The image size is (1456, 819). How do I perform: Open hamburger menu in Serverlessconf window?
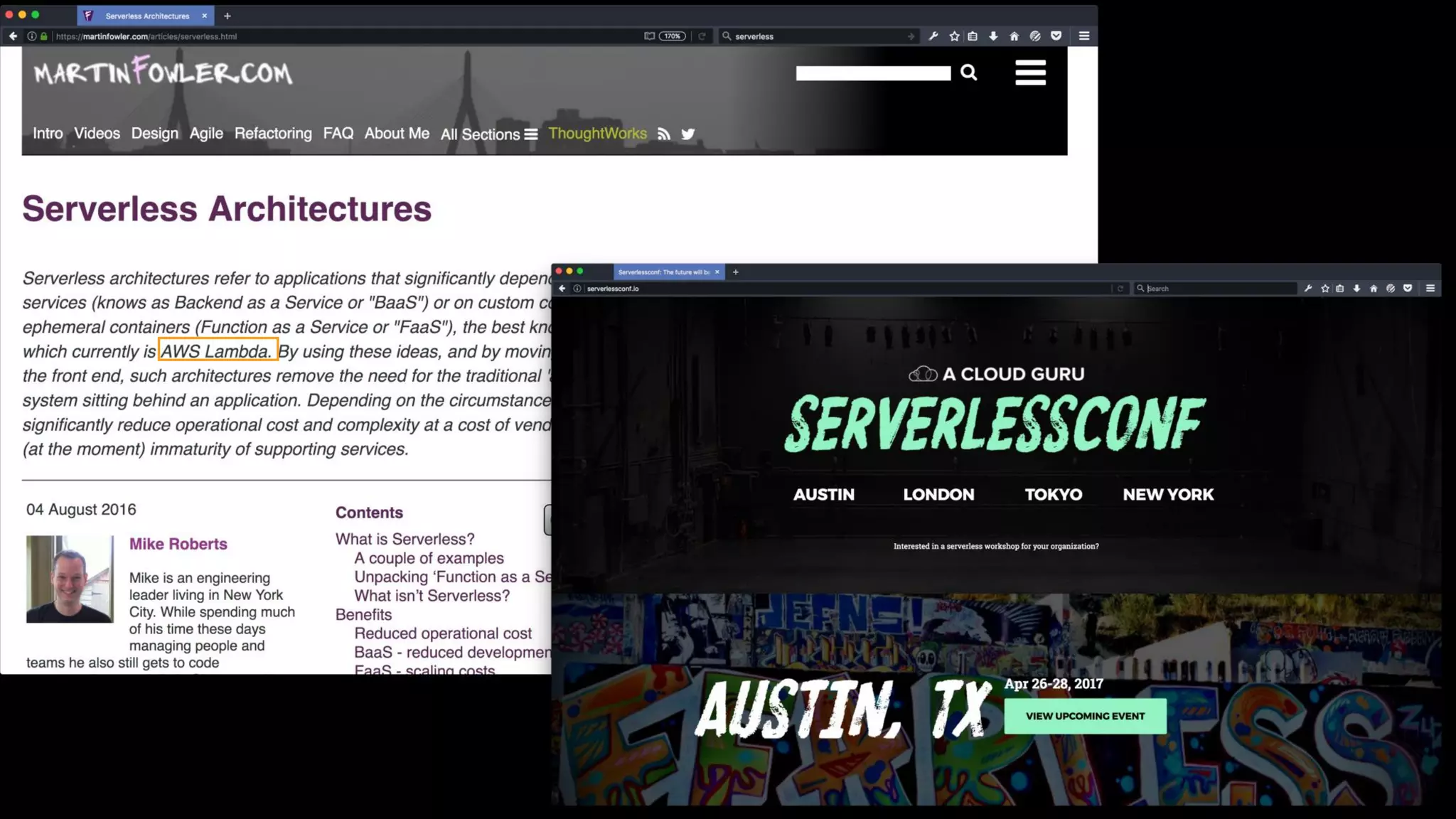click(x=1430, y=289)
